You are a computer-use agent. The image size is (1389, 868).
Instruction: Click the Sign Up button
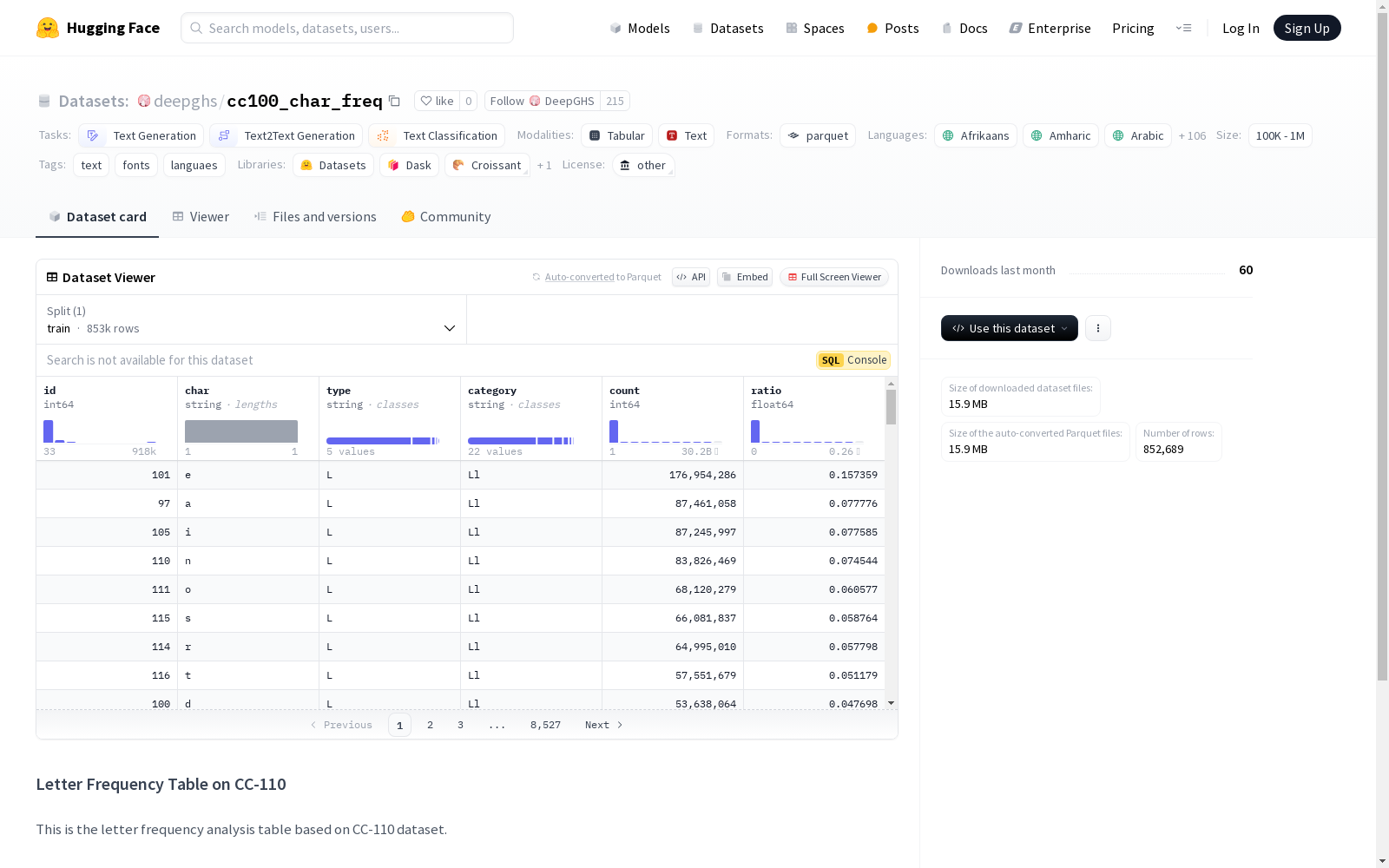tap(1307, 28)
